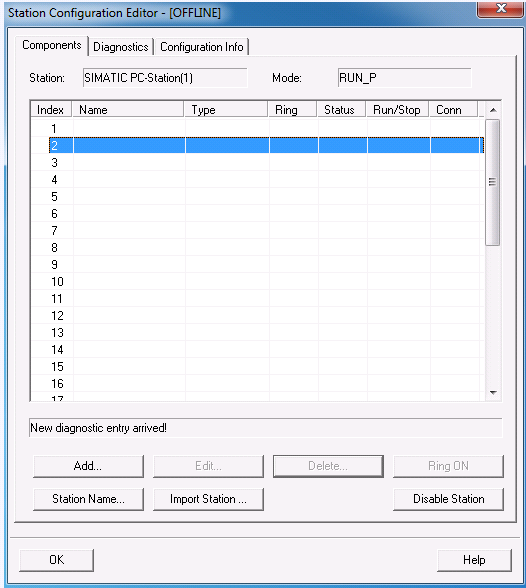
Task: Click the Run/Stop column header
Action: point(397,110)
